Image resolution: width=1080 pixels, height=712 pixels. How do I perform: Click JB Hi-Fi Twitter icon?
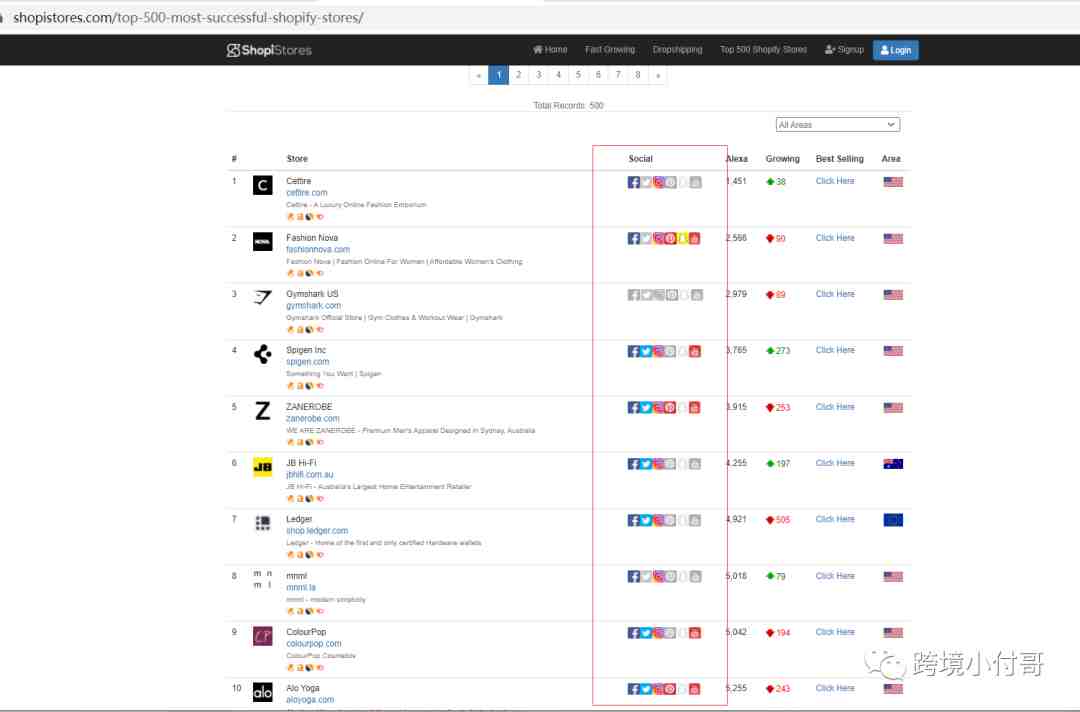[x=646, y=464]
